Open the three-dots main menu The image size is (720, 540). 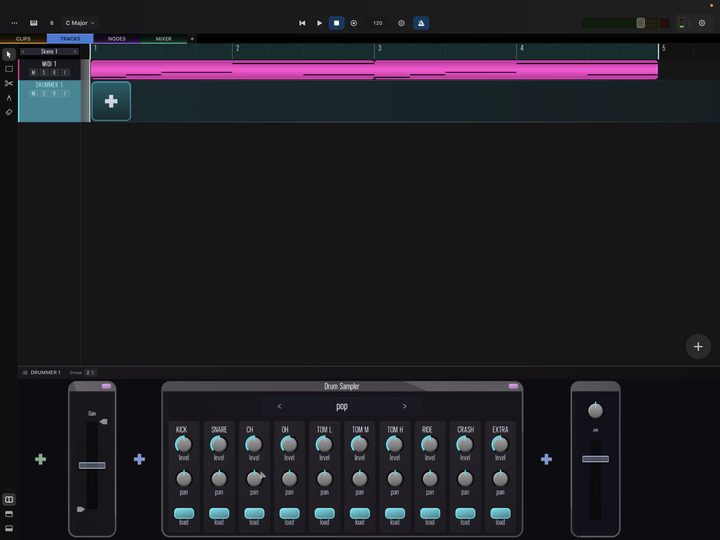14,23
